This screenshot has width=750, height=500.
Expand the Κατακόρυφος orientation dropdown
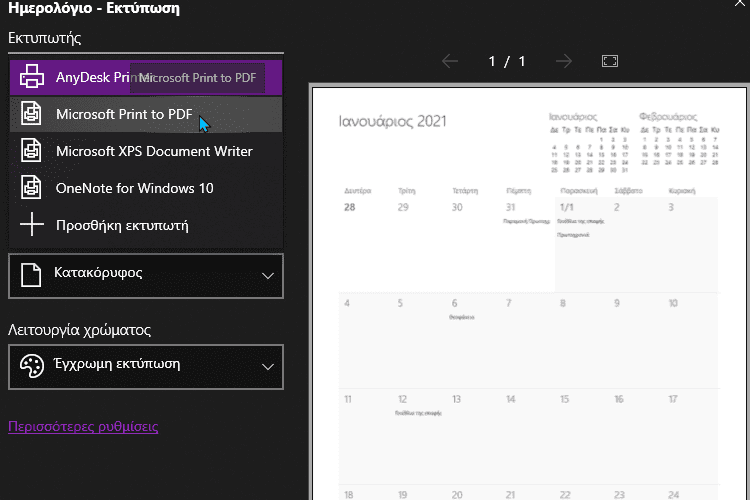[x=267, y=275]
